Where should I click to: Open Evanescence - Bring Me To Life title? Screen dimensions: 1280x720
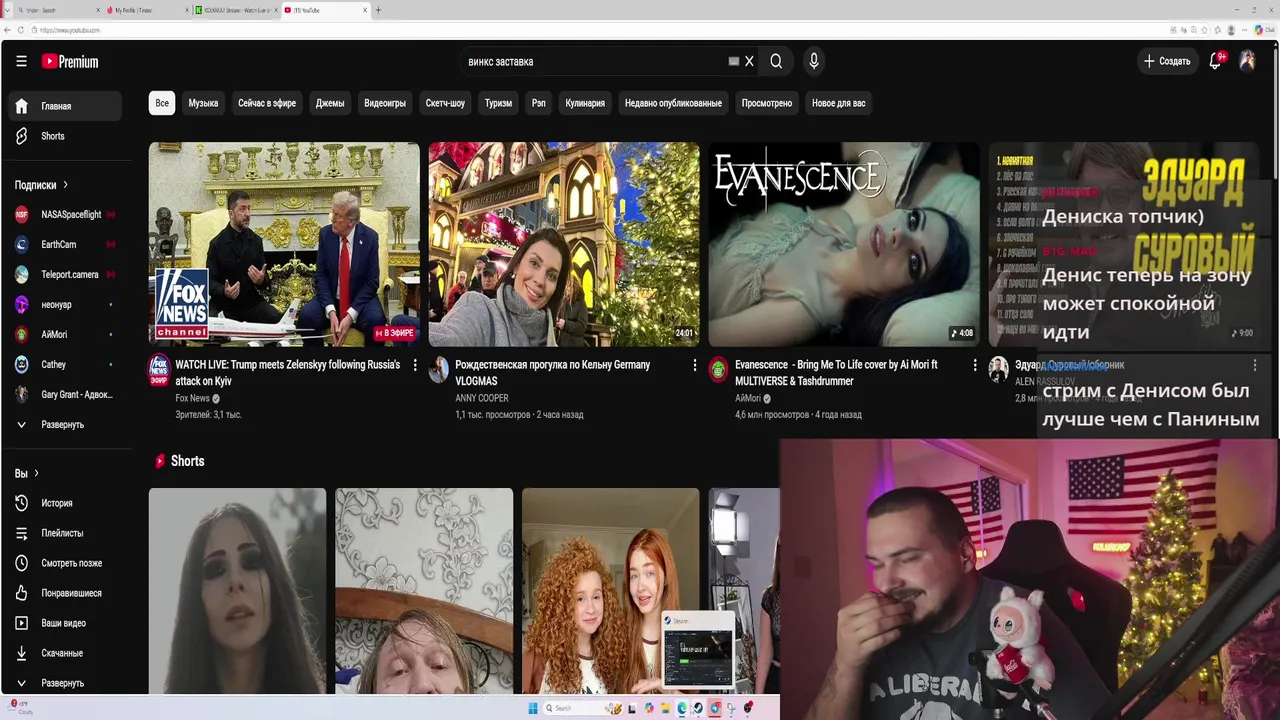[x=837, y=373]
